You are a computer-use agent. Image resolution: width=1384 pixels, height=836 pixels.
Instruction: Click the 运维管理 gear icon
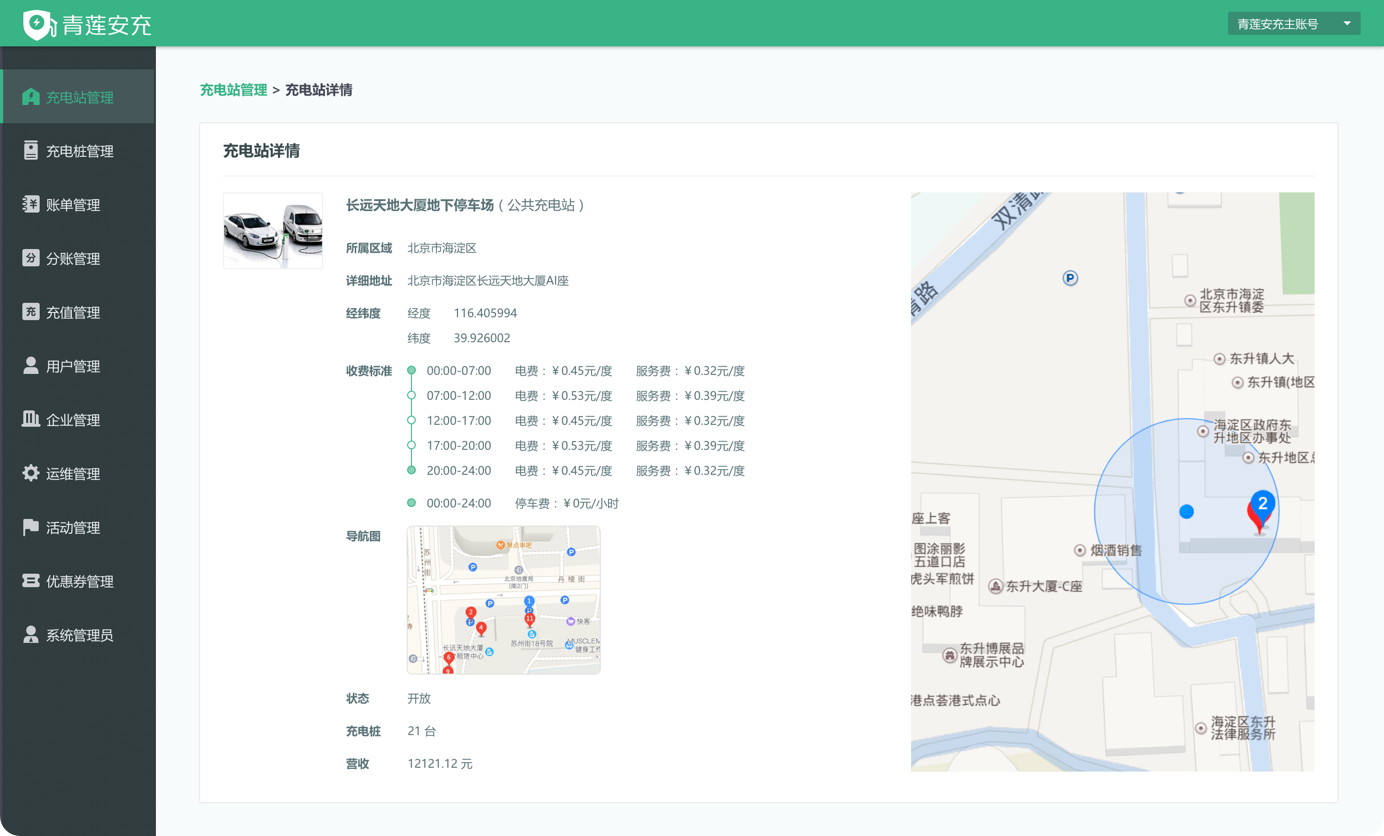coord(31,473)
